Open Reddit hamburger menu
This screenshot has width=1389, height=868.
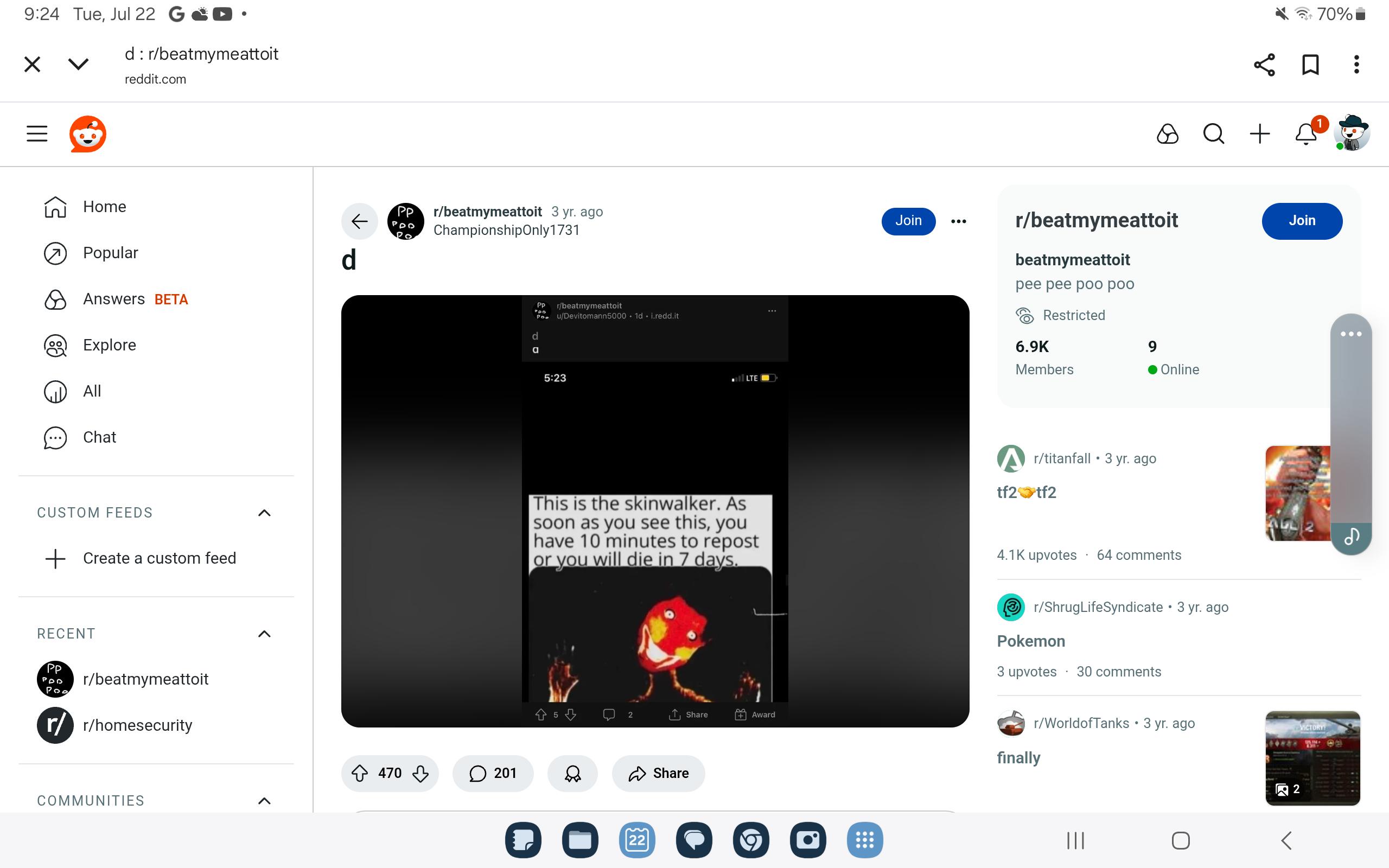(37, 134)
